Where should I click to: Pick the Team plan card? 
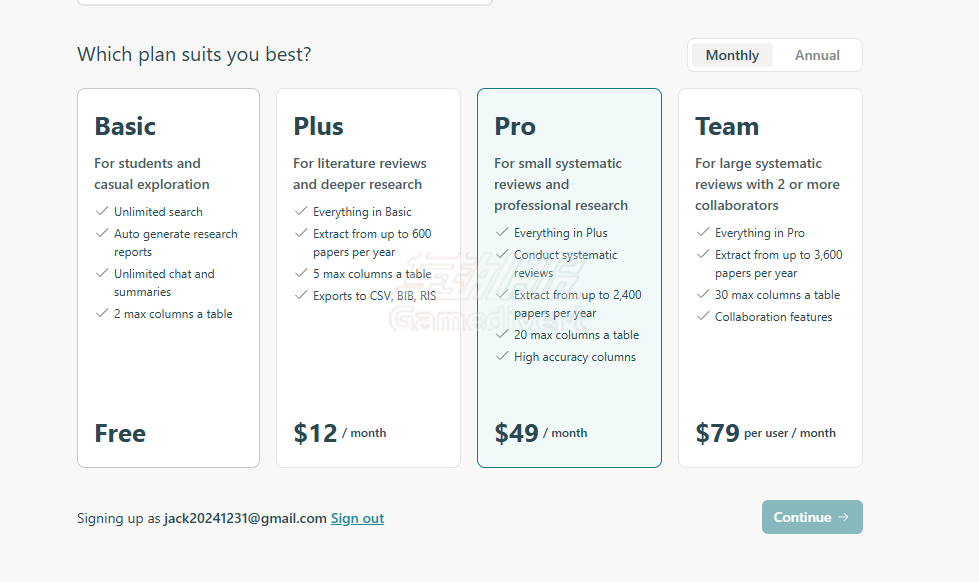click(x=770, y=278)
